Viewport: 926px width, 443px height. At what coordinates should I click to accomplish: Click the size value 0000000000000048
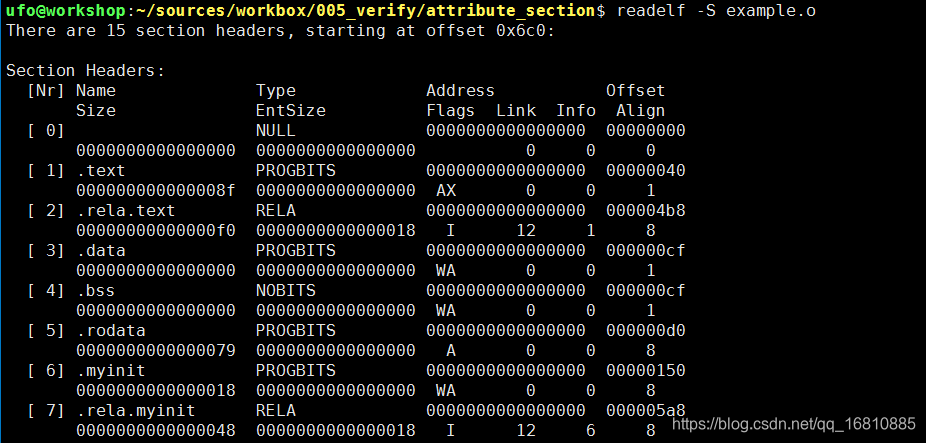pyautogui.click(x=155, y=430)
